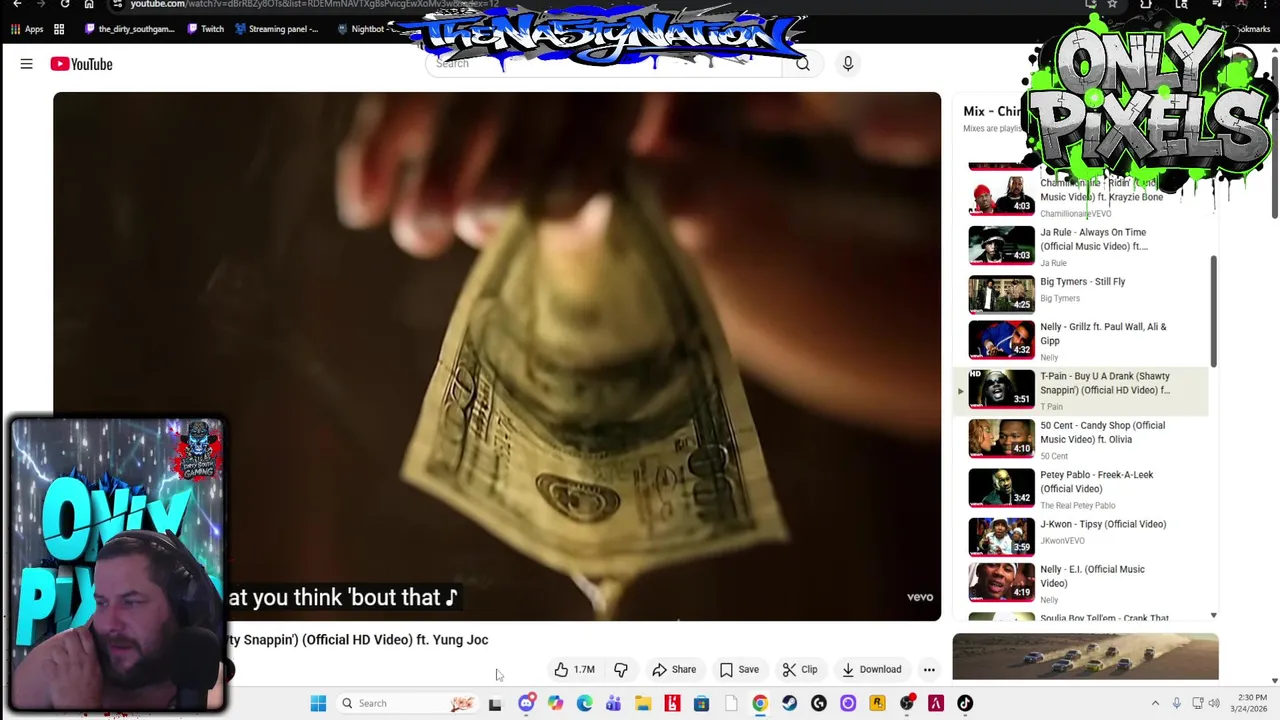The width and height of the screenshot is (1280, 720).
Task: Open Nelly - E.I. (Official Music Video) title
Action: 1092,576
